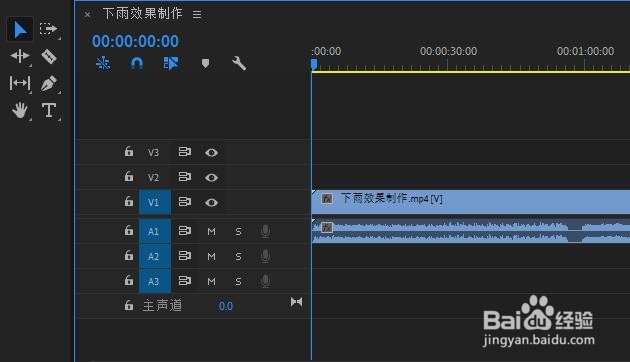Select the Selection tool arrow

coord(20,29)
